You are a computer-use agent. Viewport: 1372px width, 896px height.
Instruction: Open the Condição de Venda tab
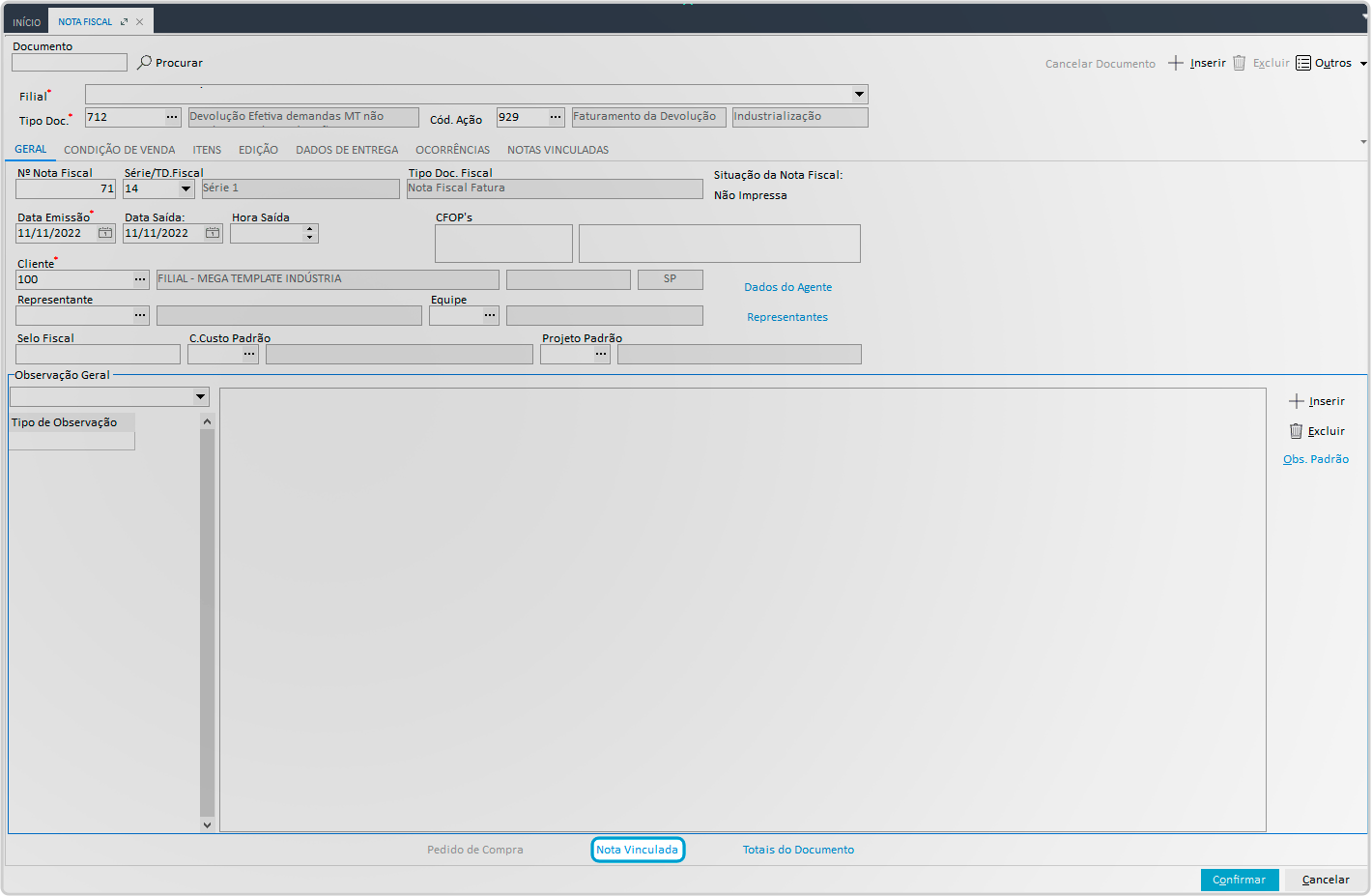click(x=120, y=150)
